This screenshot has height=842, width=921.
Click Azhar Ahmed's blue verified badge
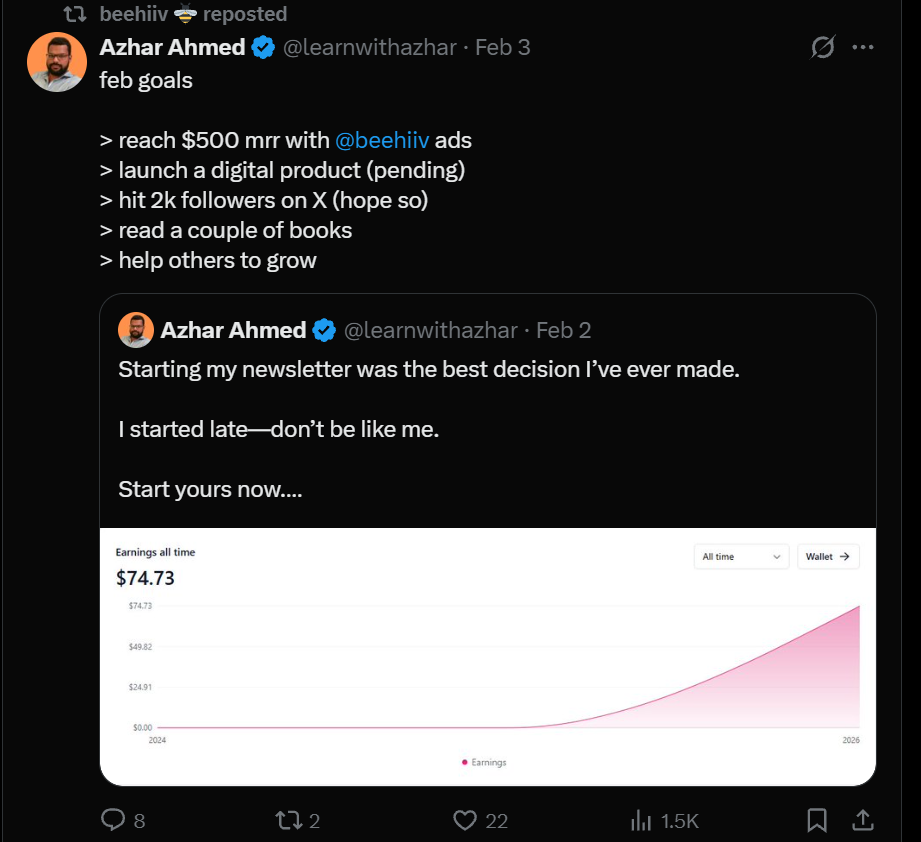point(262,46)
